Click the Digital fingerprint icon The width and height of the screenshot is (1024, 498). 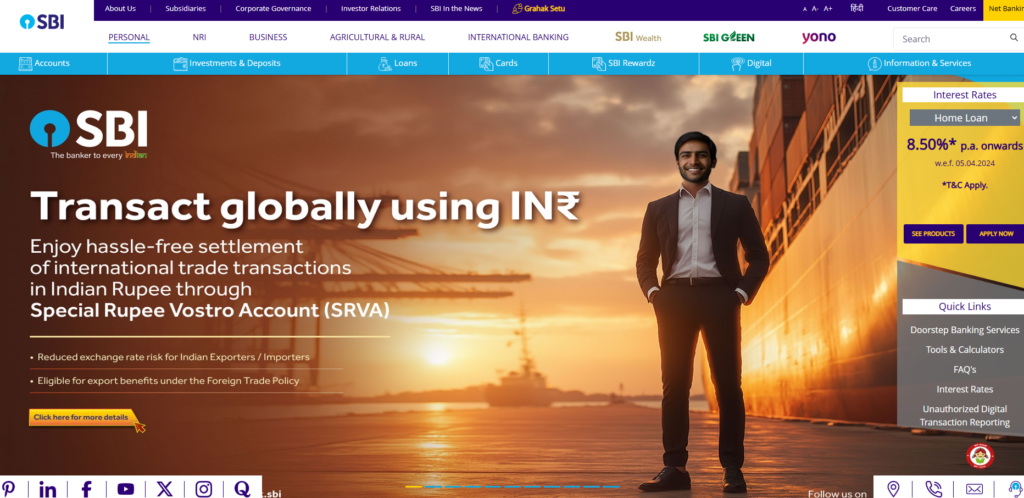click(737, 63)
